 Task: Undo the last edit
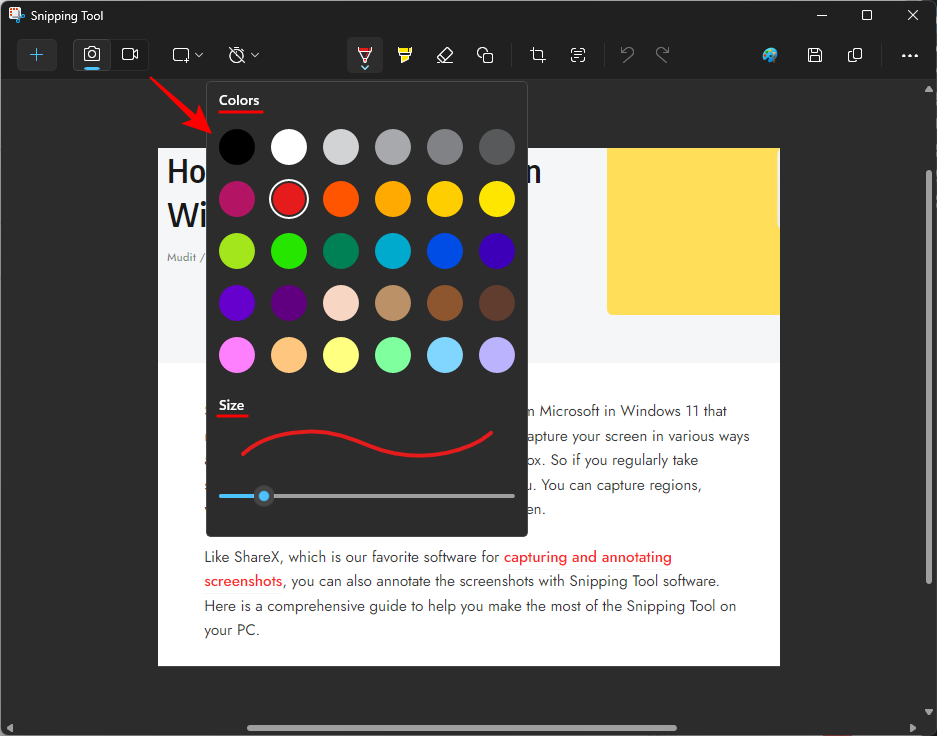click(627, 55)
